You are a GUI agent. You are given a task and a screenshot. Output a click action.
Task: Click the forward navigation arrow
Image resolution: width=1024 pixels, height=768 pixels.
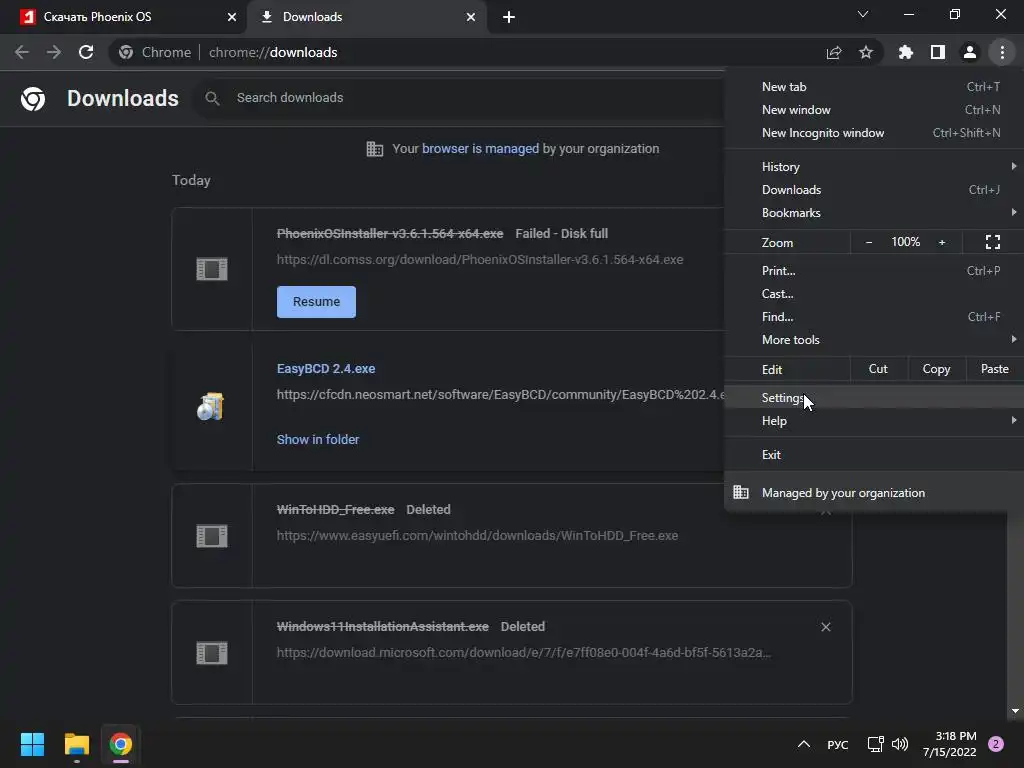click(54, 52)
